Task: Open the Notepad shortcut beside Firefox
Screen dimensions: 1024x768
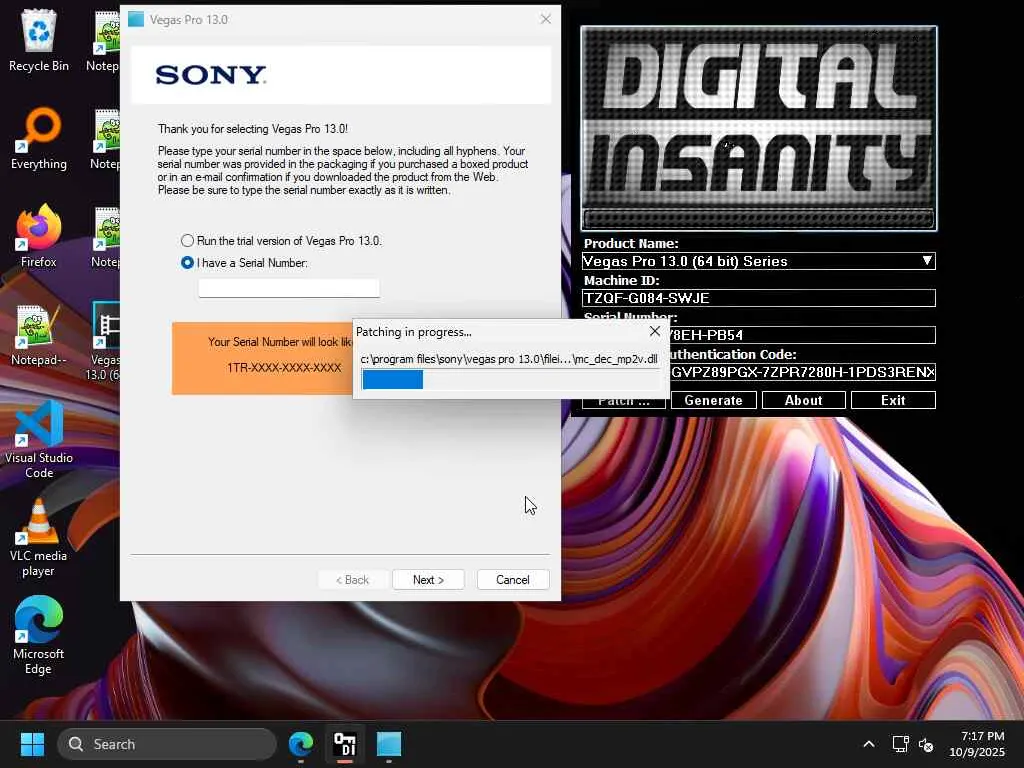Action: [x=106, y=236]
